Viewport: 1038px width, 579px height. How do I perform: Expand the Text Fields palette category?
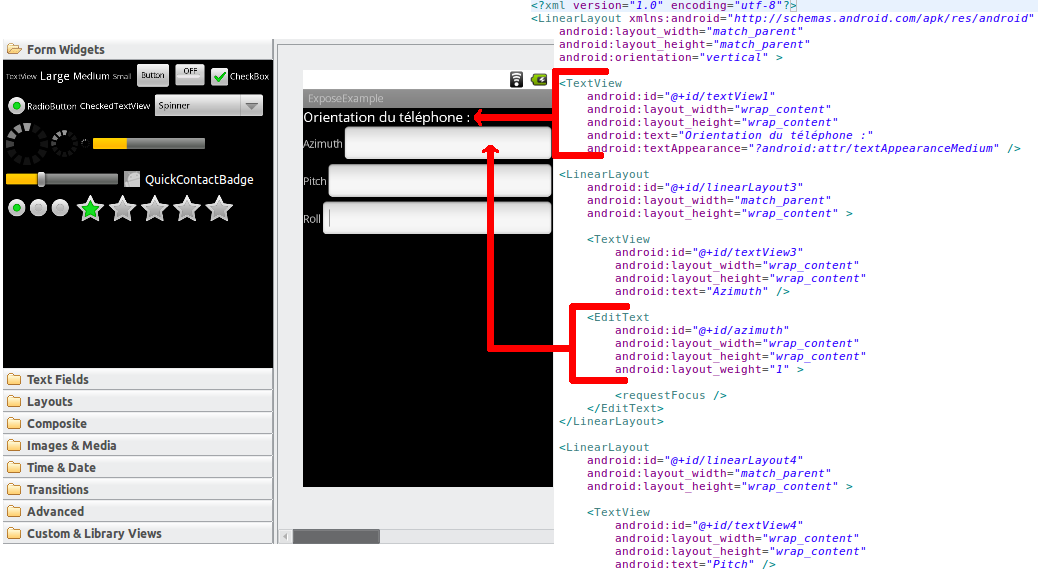pyautogui.click(x=57, y=380)
